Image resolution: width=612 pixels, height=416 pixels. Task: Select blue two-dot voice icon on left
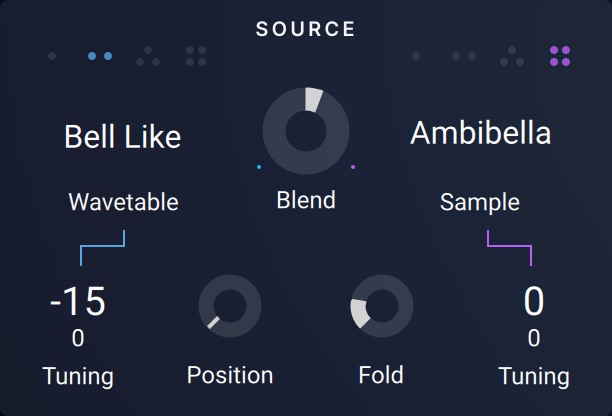pyautogui.click(x=100, y=56)
